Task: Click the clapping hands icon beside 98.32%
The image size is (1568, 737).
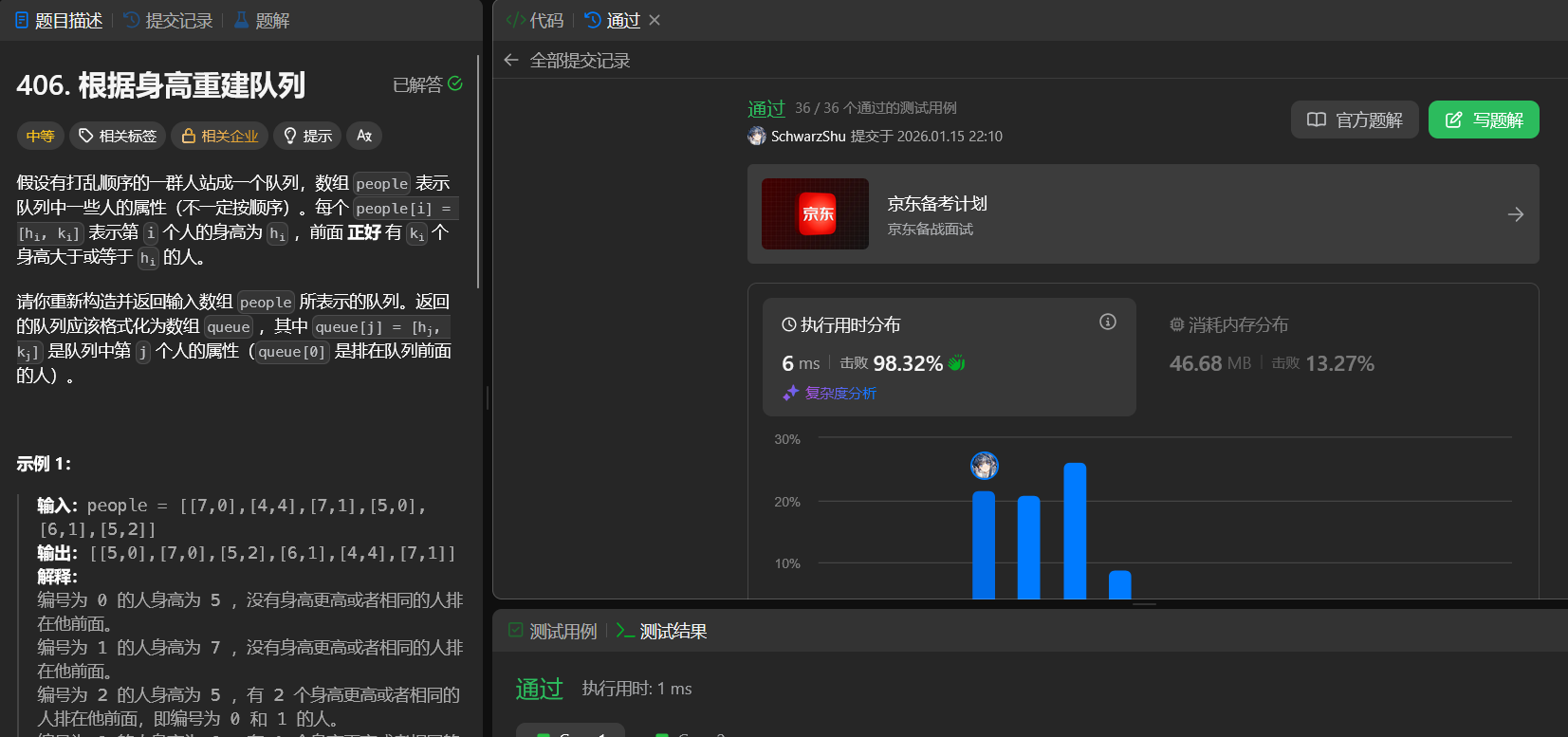Action: click(956, 363)
